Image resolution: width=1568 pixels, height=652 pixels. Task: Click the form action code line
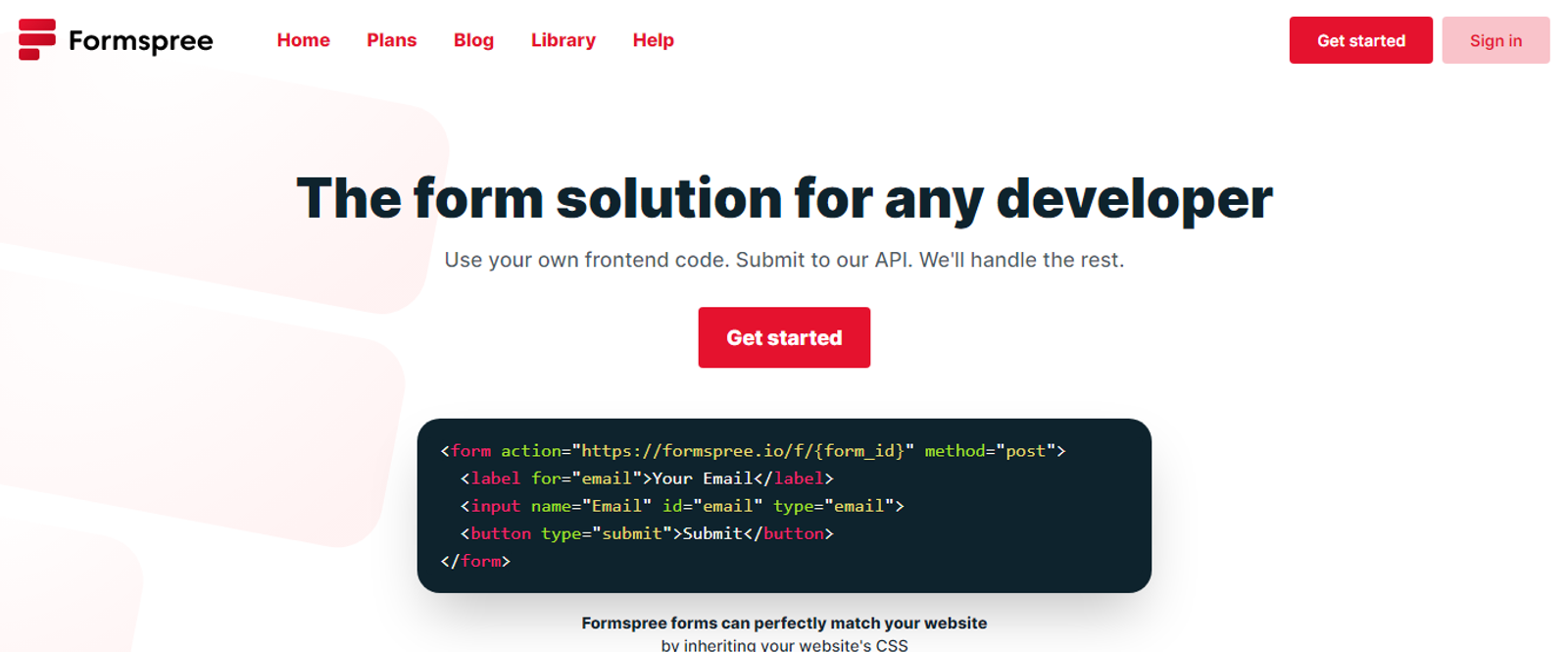pyautogui.click(x=753, y=451)
